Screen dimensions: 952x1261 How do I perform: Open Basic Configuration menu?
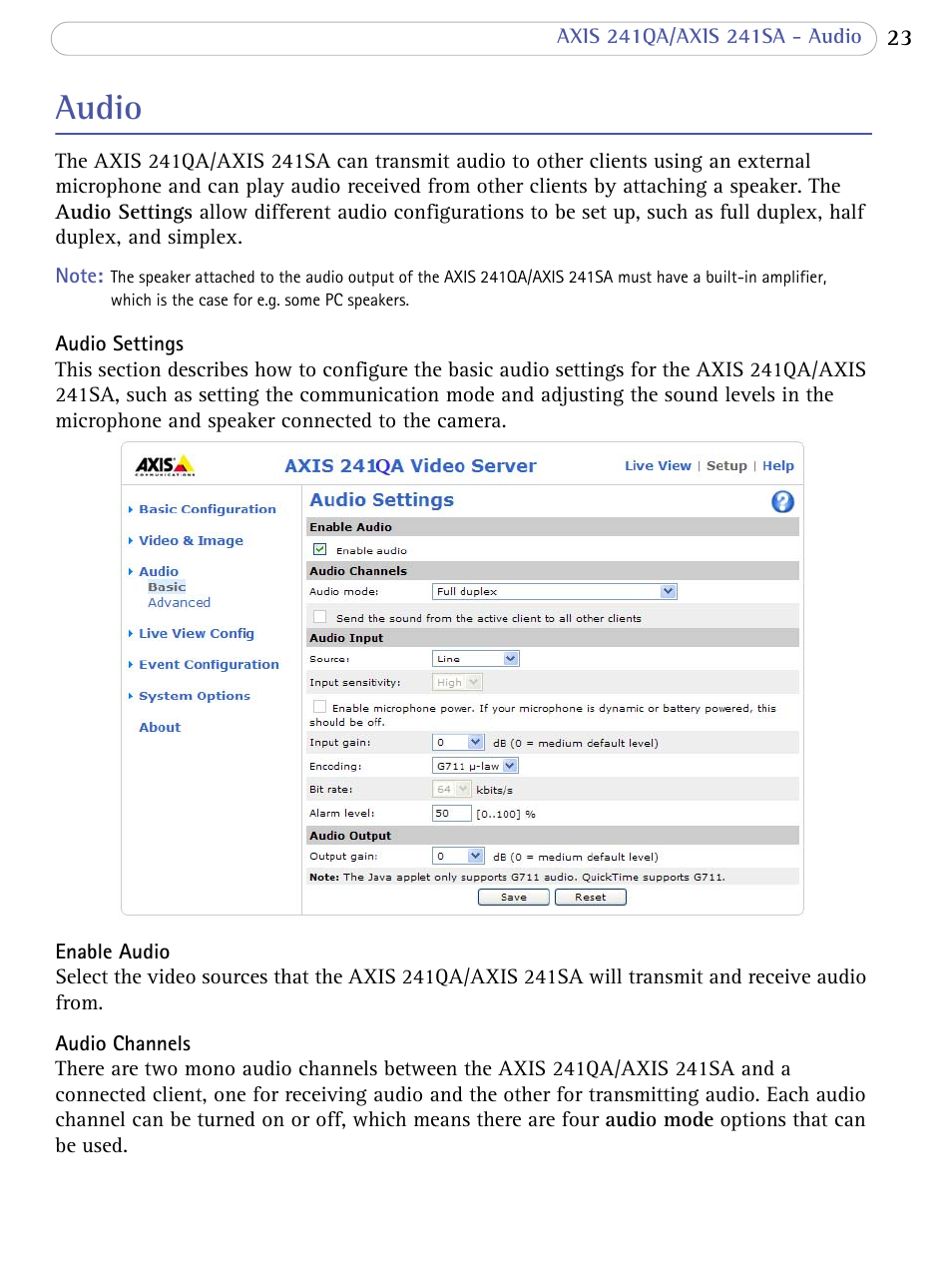click(x=208, y=509)
